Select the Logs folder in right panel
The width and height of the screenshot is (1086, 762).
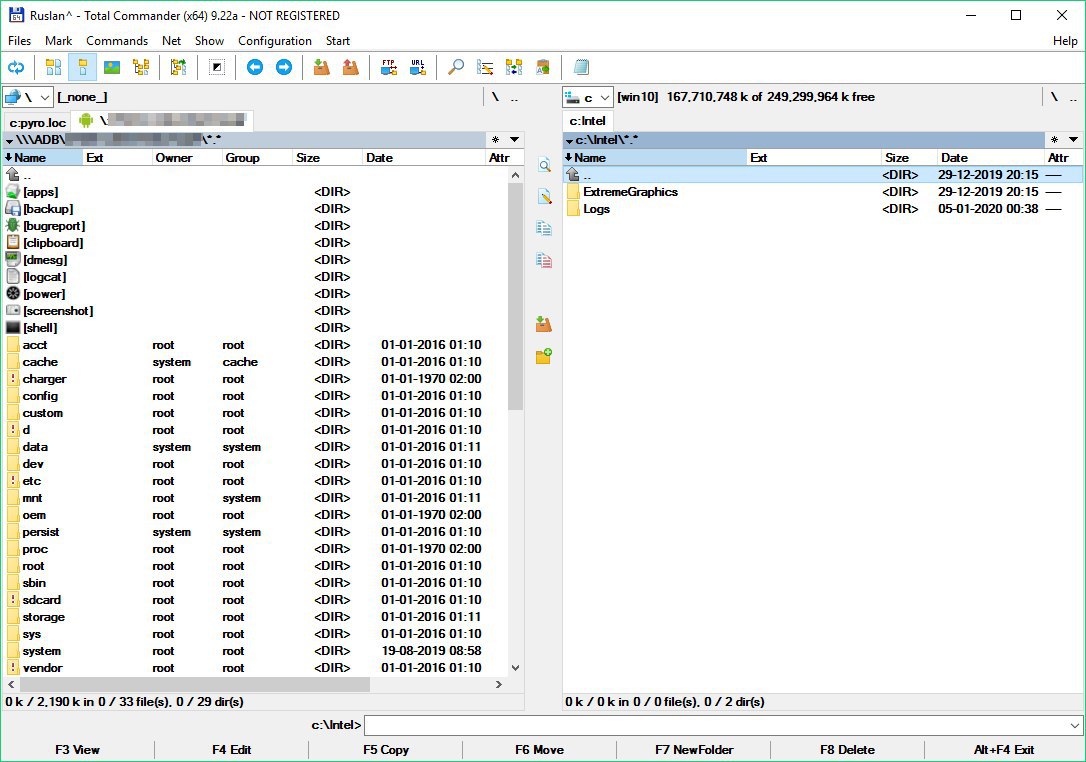pyautogui.click(x=596, y=209)
